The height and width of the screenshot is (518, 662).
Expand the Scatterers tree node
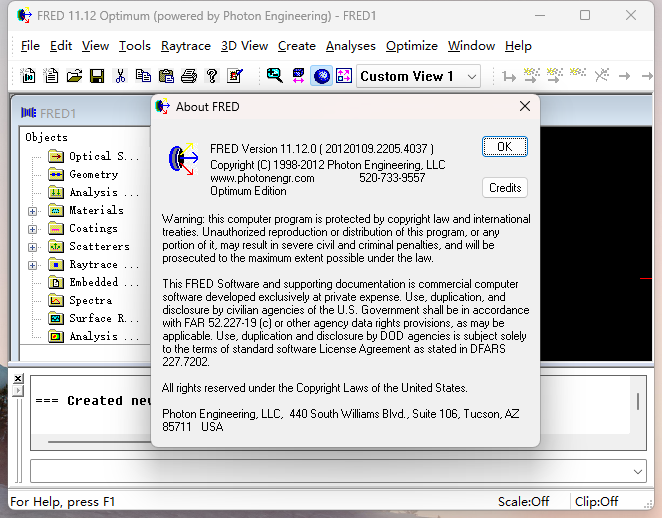(33, 247)
